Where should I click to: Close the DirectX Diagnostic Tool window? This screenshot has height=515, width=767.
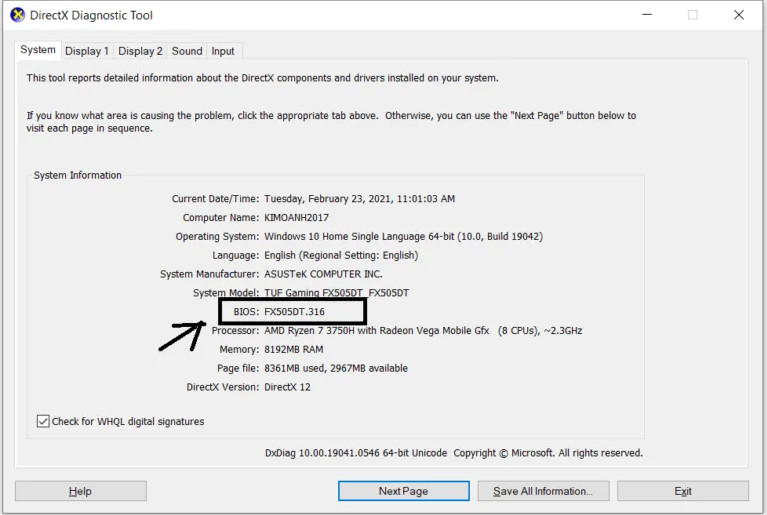point(739,15)
